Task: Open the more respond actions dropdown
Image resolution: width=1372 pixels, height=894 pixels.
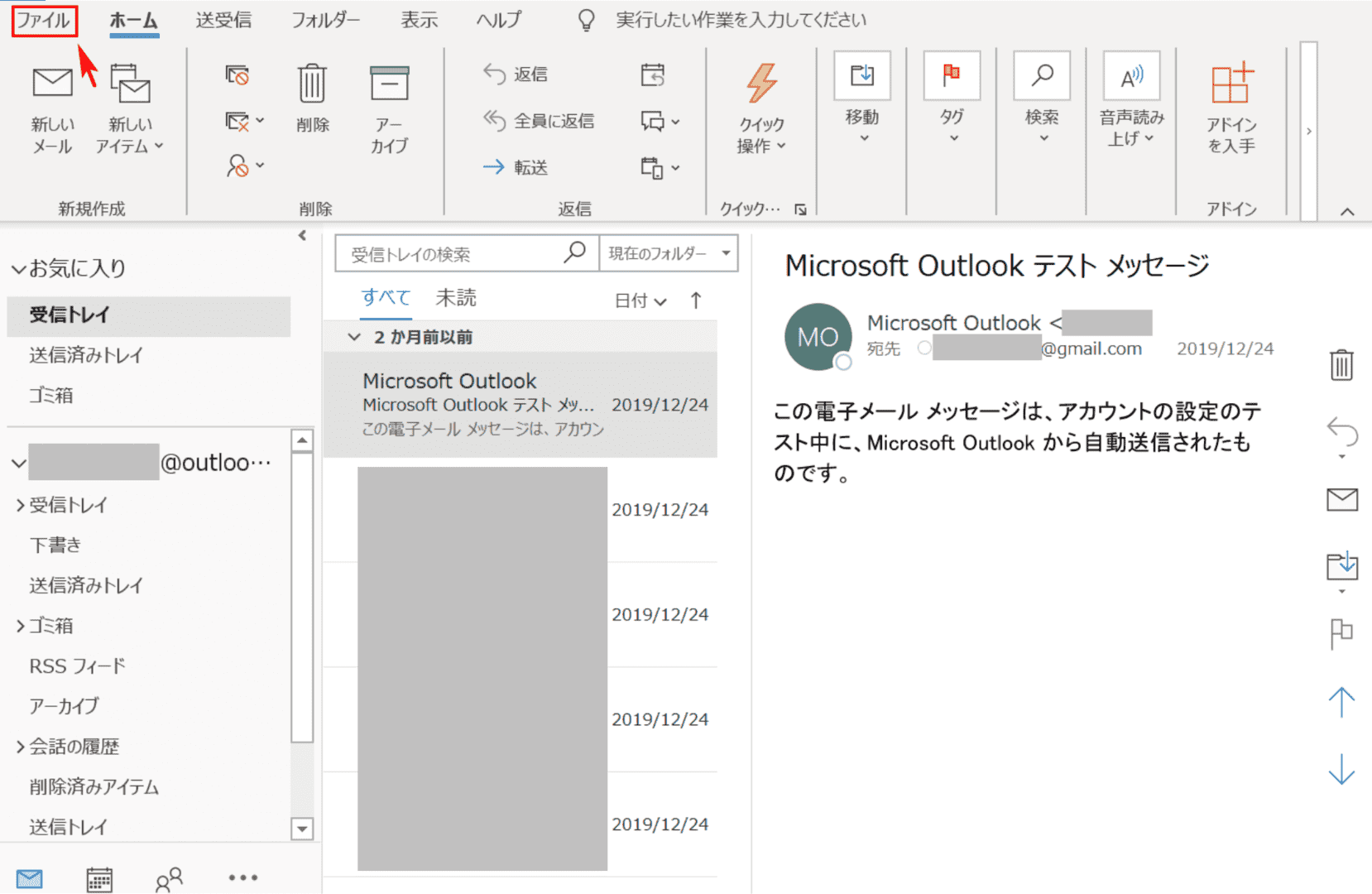Action: (x=660, y=168)
